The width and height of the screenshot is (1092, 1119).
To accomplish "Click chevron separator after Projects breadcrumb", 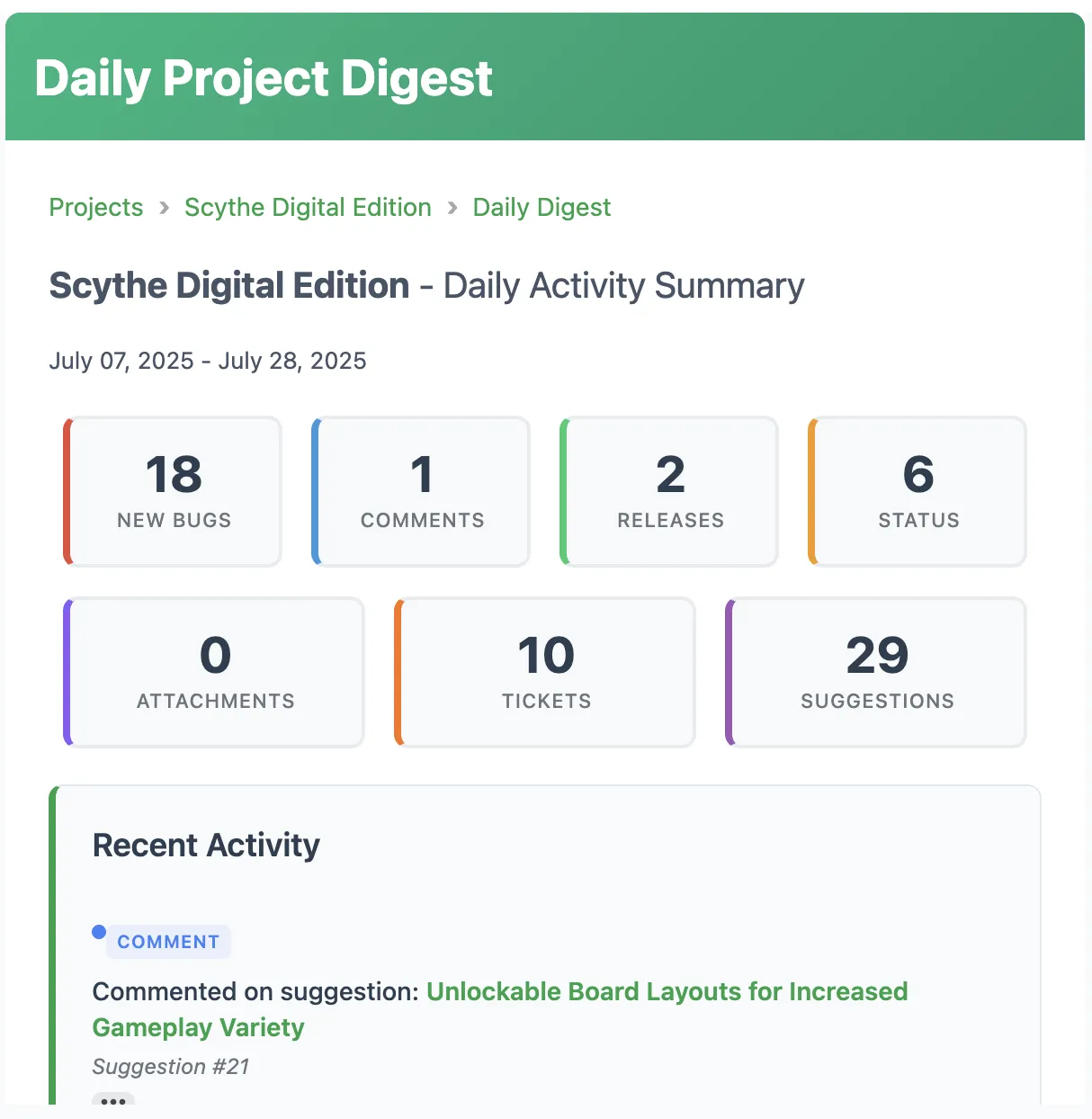I will coord(164,208).
